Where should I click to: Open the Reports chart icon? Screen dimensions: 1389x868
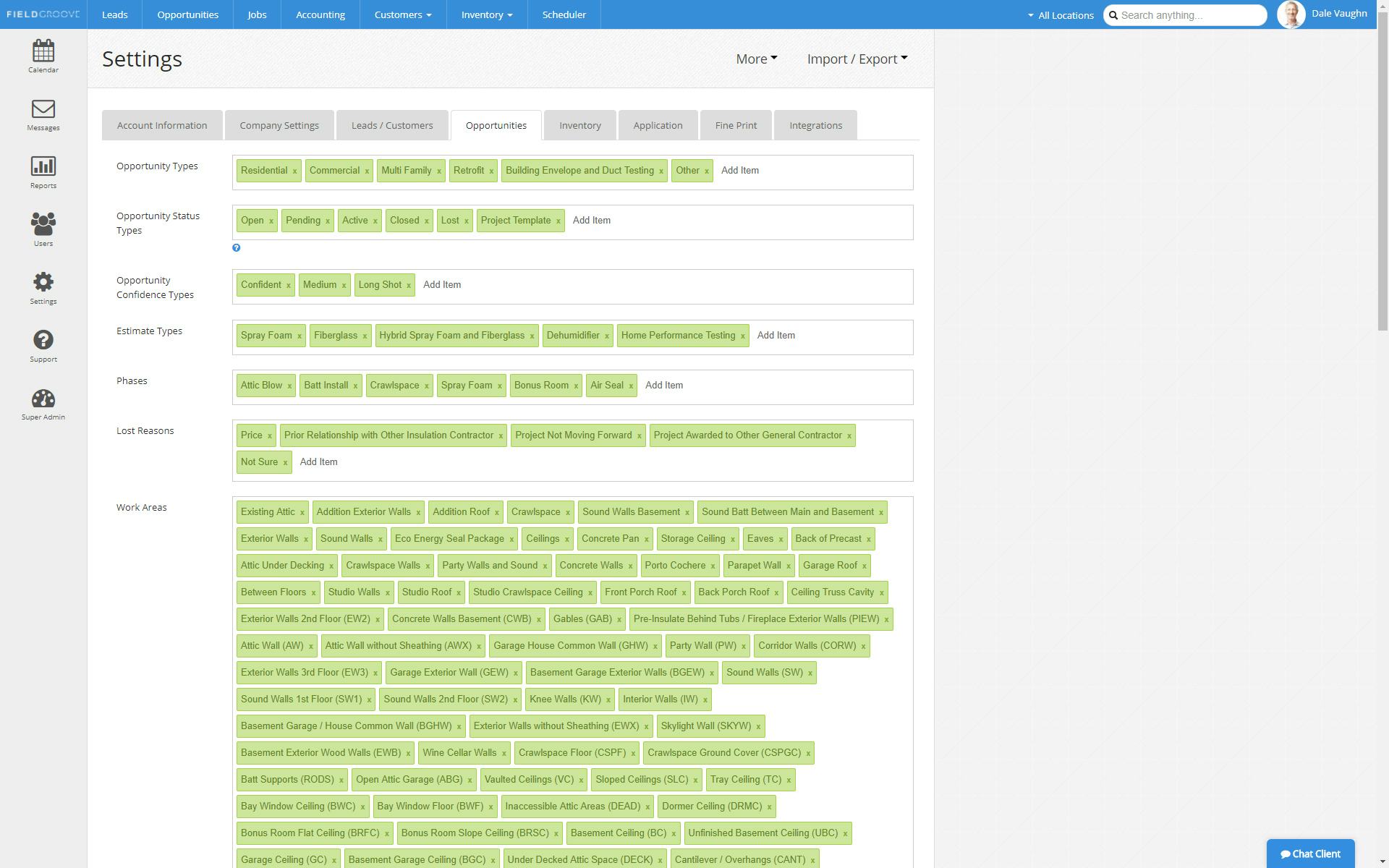click(x=43, y=167)
